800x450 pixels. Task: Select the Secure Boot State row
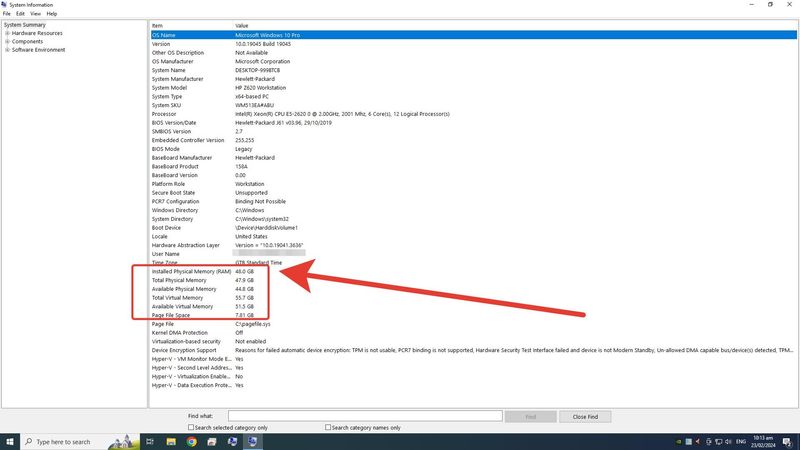pyautogui.click(x=473, y=193)
